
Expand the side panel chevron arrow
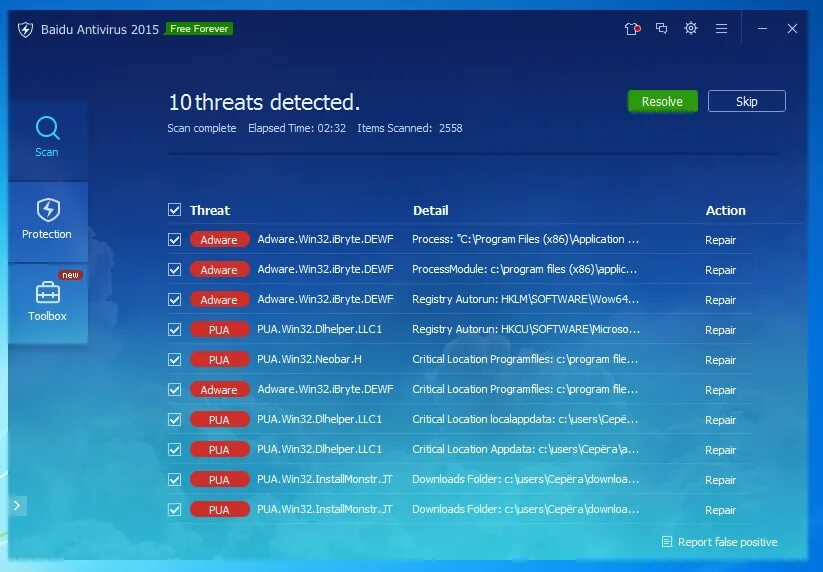pos(17,505)
